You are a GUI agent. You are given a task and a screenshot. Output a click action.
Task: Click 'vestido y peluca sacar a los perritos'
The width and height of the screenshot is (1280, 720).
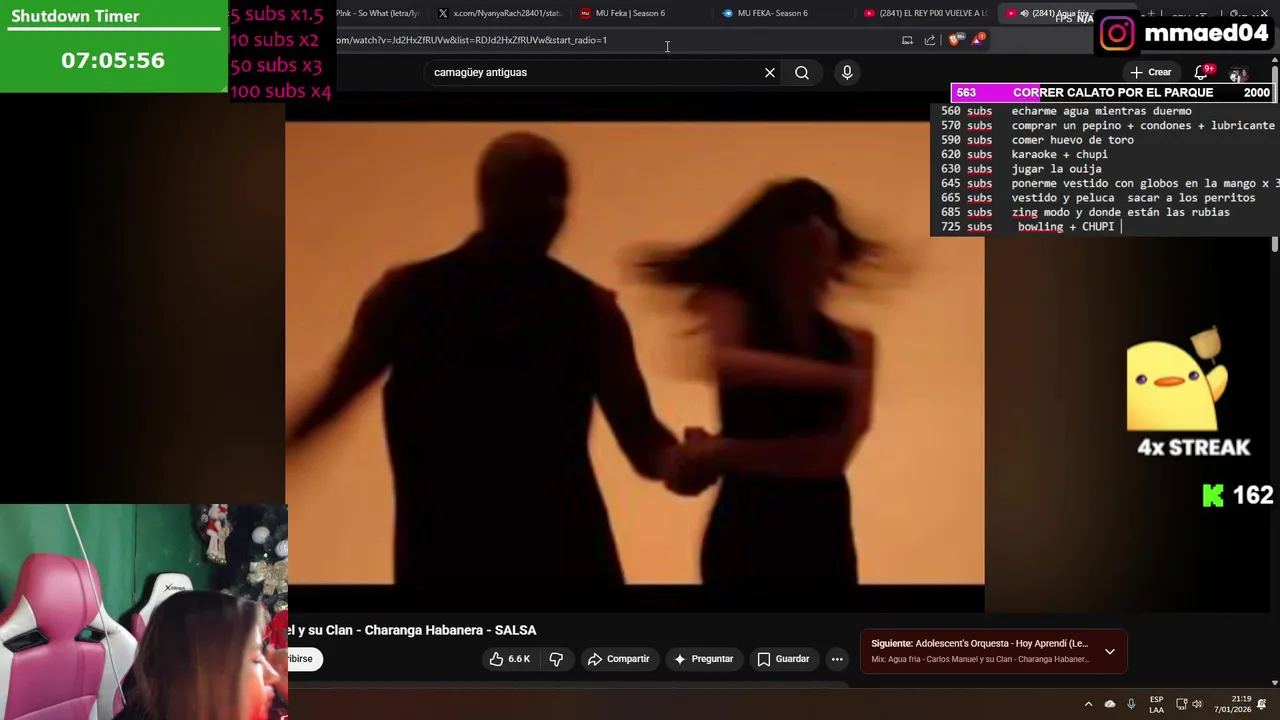(1133, 198)
